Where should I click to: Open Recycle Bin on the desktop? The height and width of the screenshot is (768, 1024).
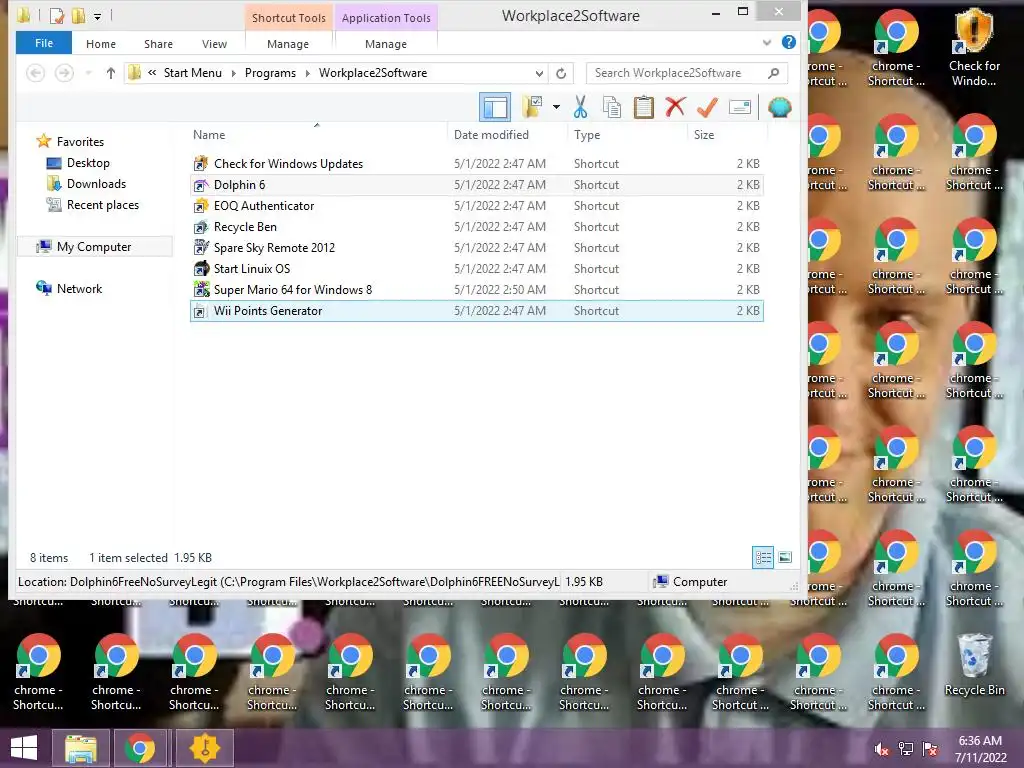(x=974, y=665)
